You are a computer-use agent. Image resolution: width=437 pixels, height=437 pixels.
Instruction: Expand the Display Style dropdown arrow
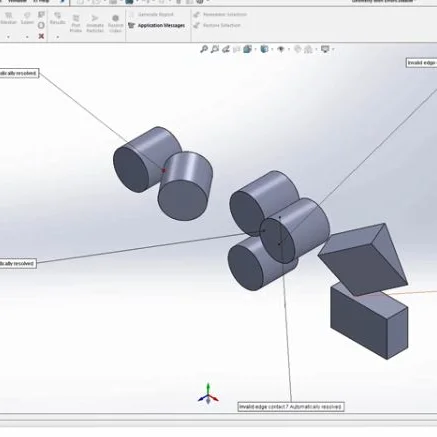point(272,50)
